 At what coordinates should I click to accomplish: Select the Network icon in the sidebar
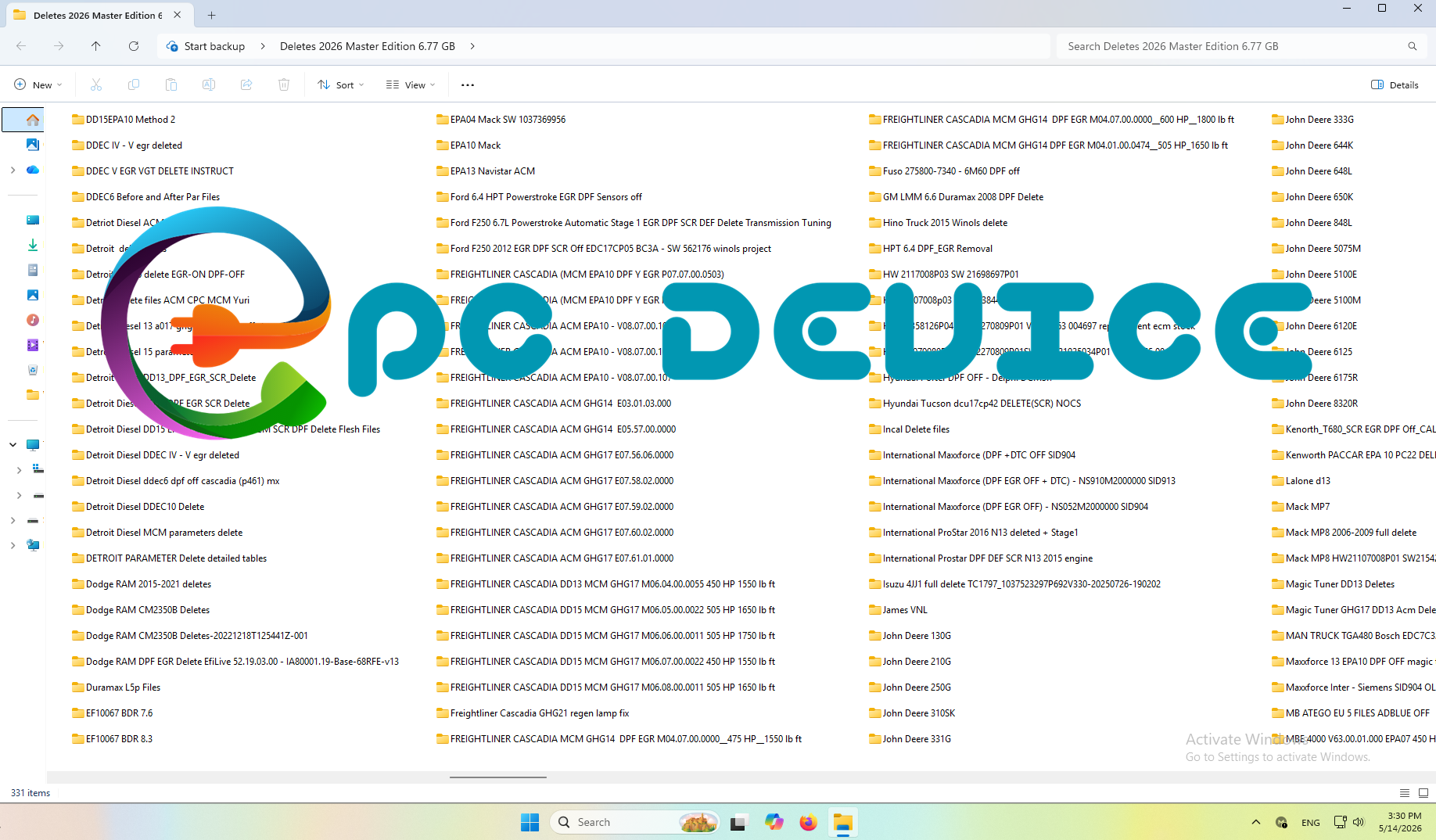(x=32, y=545)
